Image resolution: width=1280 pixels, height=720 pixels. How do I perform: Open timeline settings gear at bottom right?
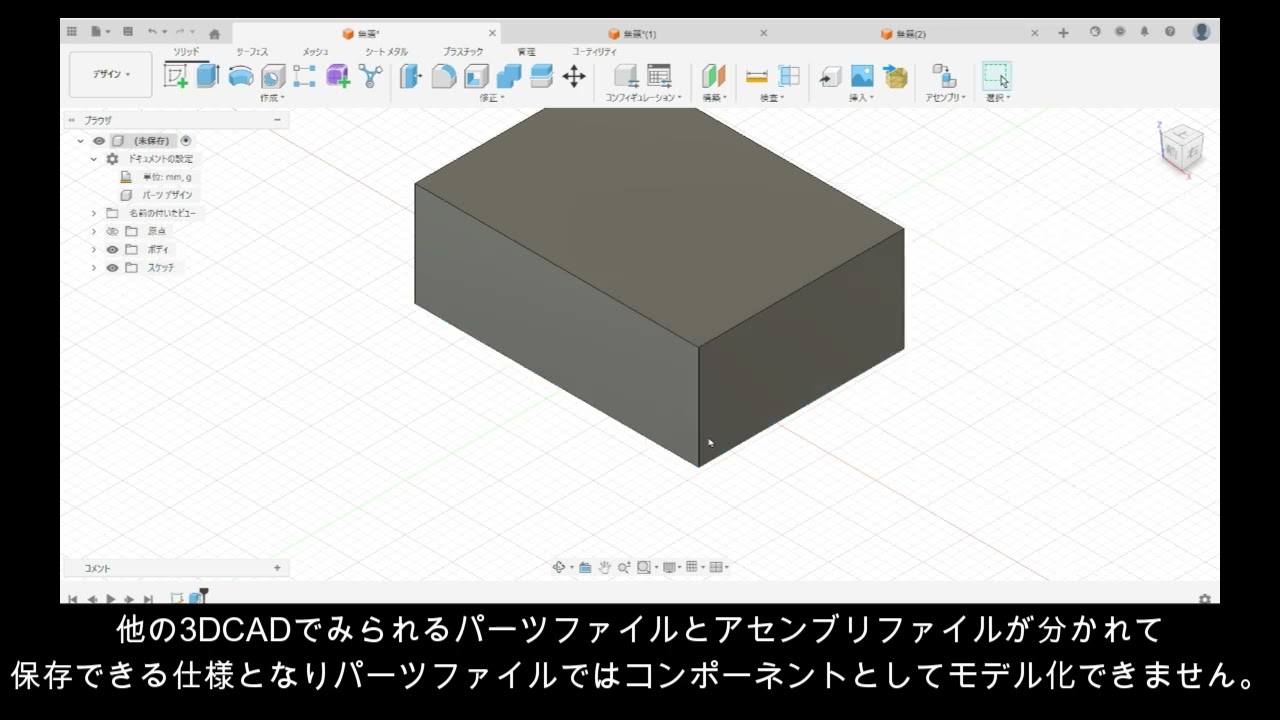click(x=1205, y=599)
